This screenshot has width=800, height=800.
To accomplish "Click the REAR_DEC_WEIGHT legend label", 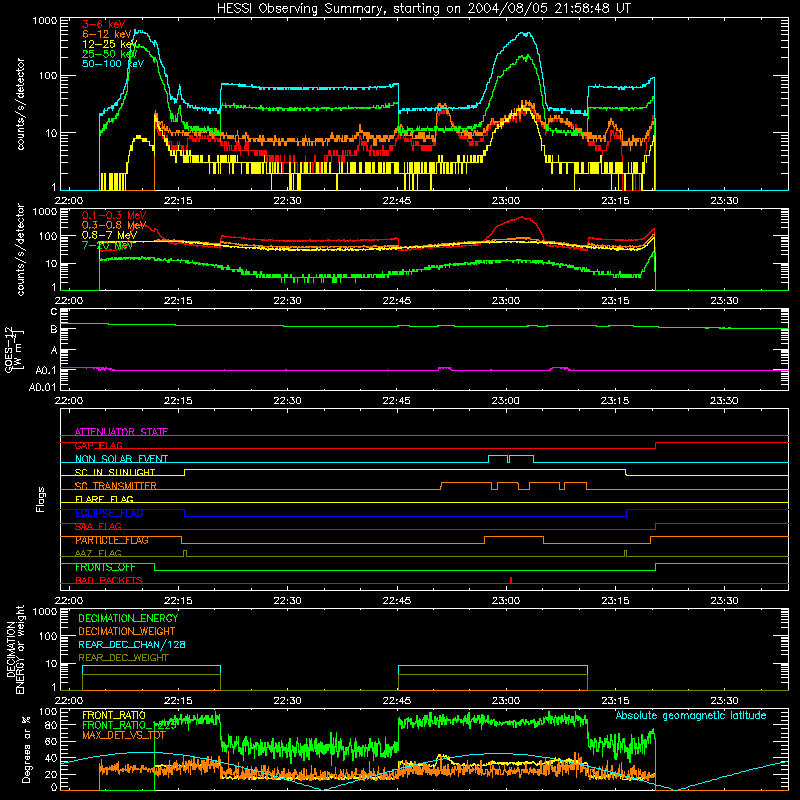I will point(123,658).
